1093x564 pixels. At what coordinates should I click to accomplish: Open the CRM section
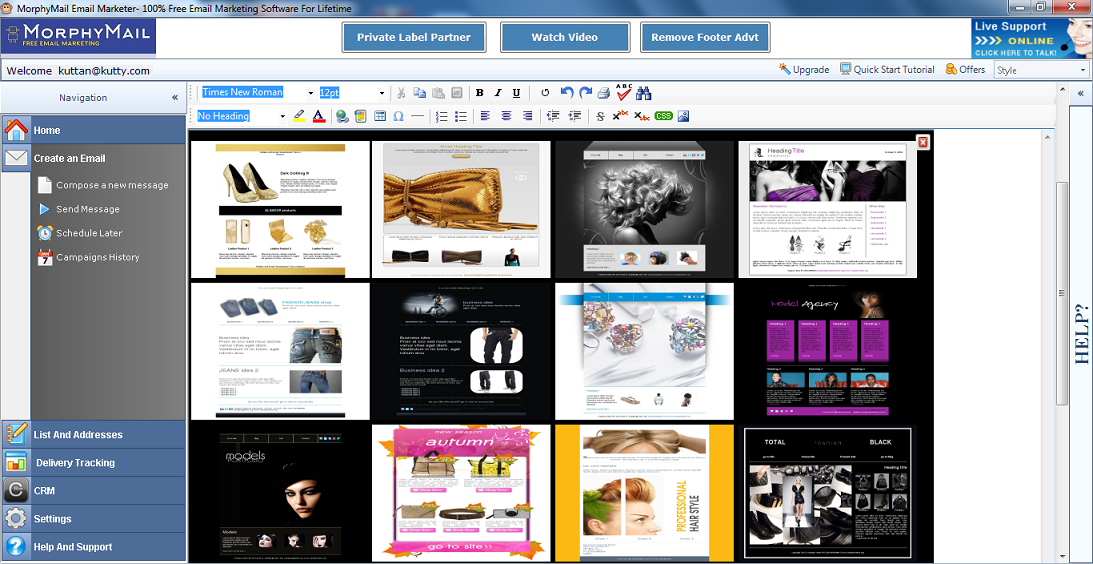click(93, 491)
